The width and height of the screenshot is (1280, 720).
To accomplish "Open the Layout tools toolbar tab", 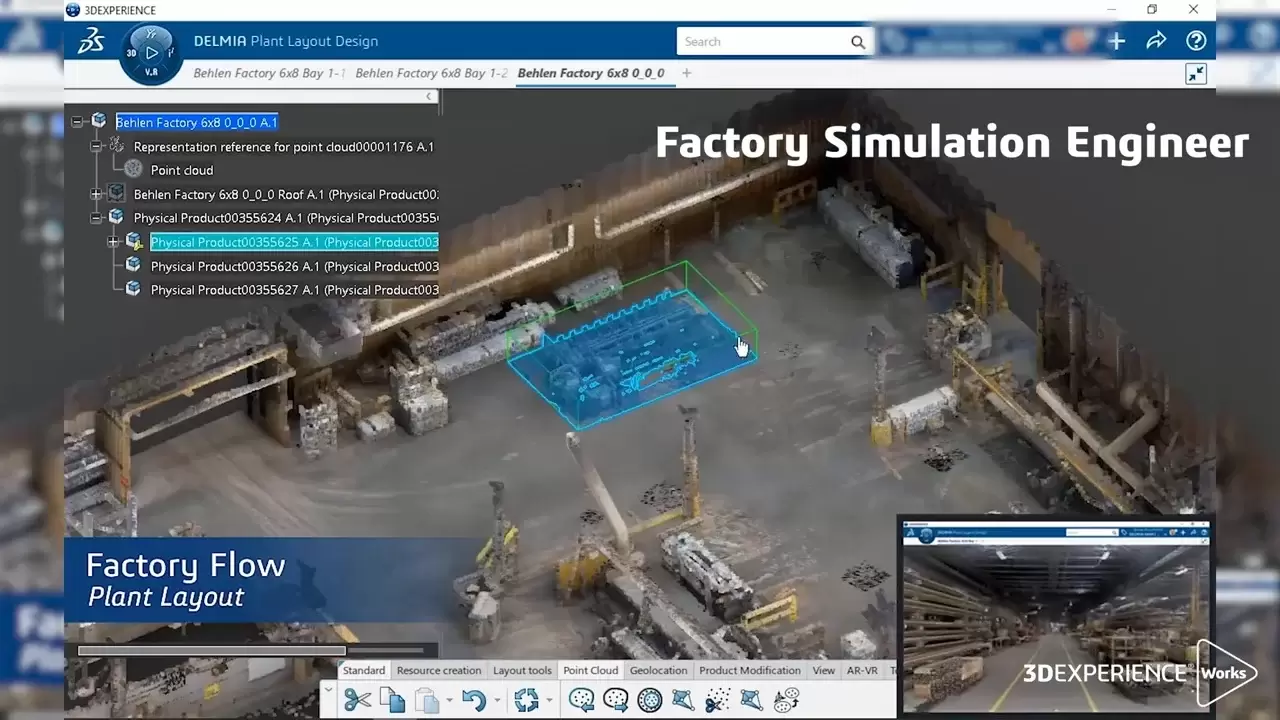I will click(x=522, y=670).
